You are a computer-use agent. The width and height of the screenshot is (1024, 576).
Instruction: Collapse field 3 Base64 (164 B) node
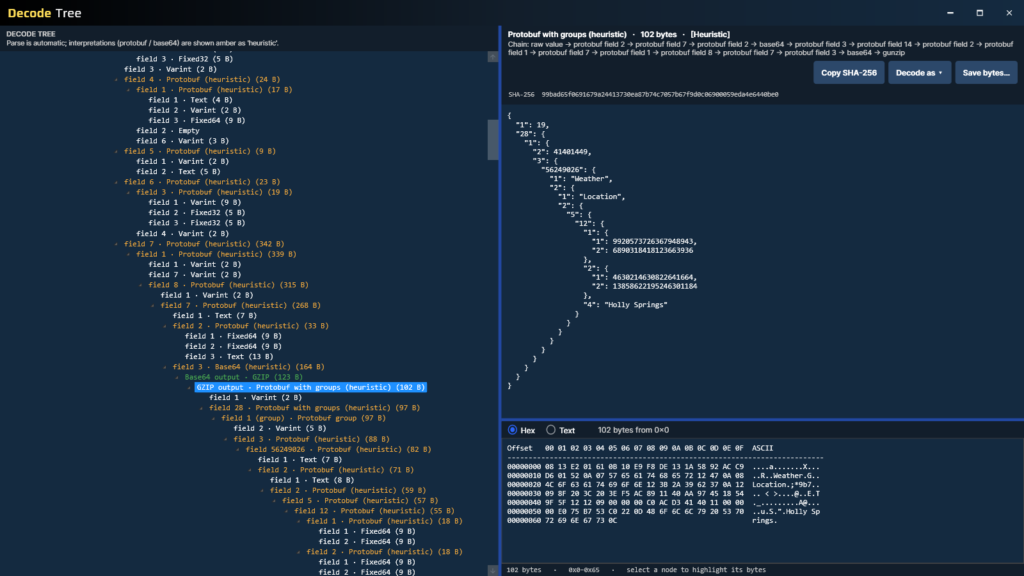pyautogui.click(x=165, y=367)
